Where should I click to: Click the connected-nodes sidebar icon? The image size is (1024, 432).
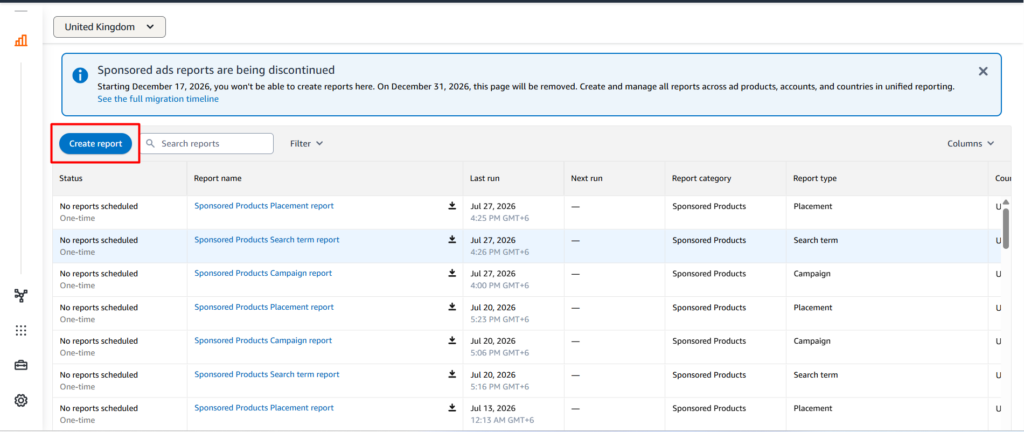pos(21,296)
